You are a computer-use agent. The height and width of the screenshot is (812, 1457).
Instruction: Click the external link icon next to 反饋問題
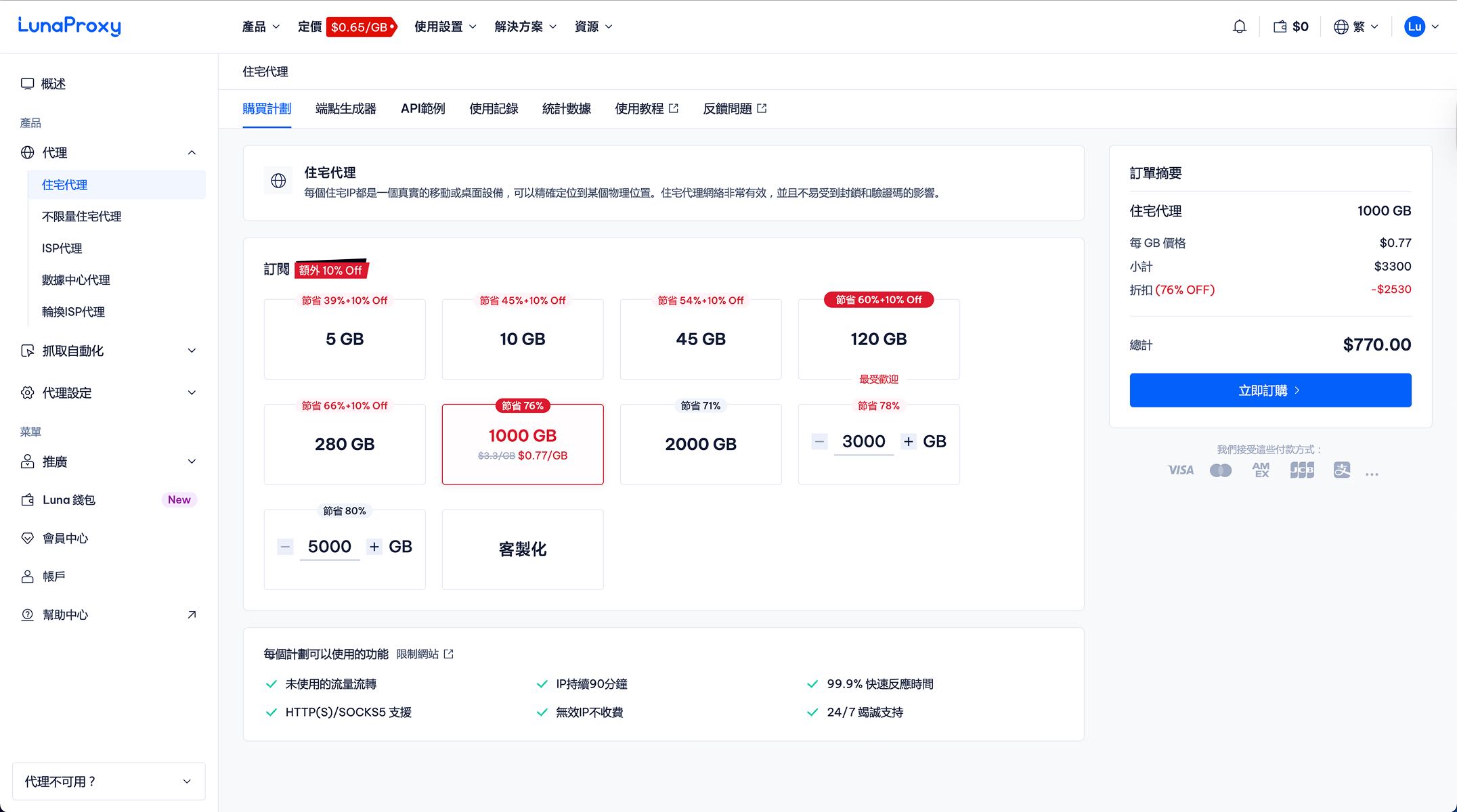(762, 108)
